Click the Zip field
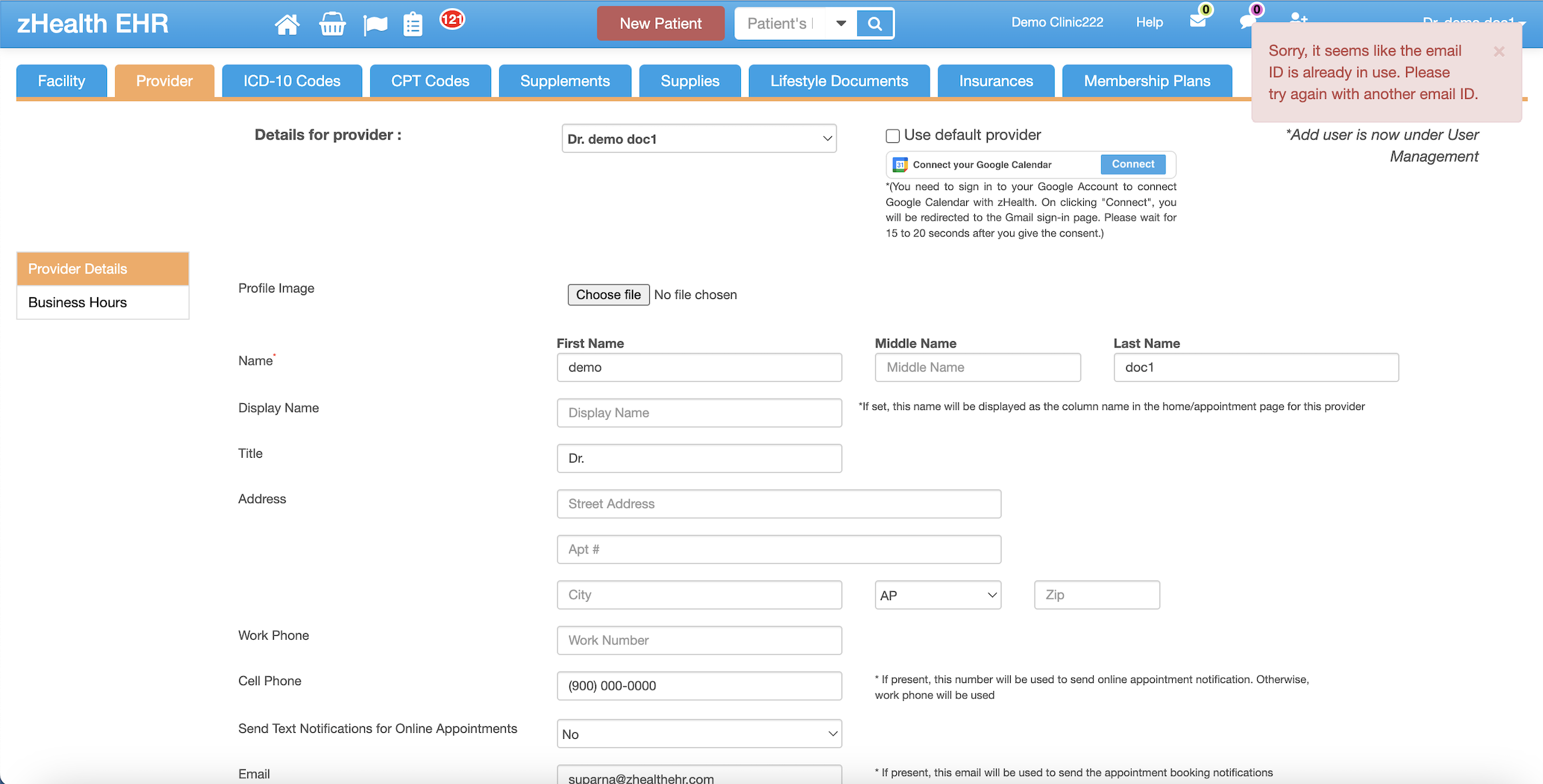This screenshot has height=784, width=1543. click(1096, 595)
